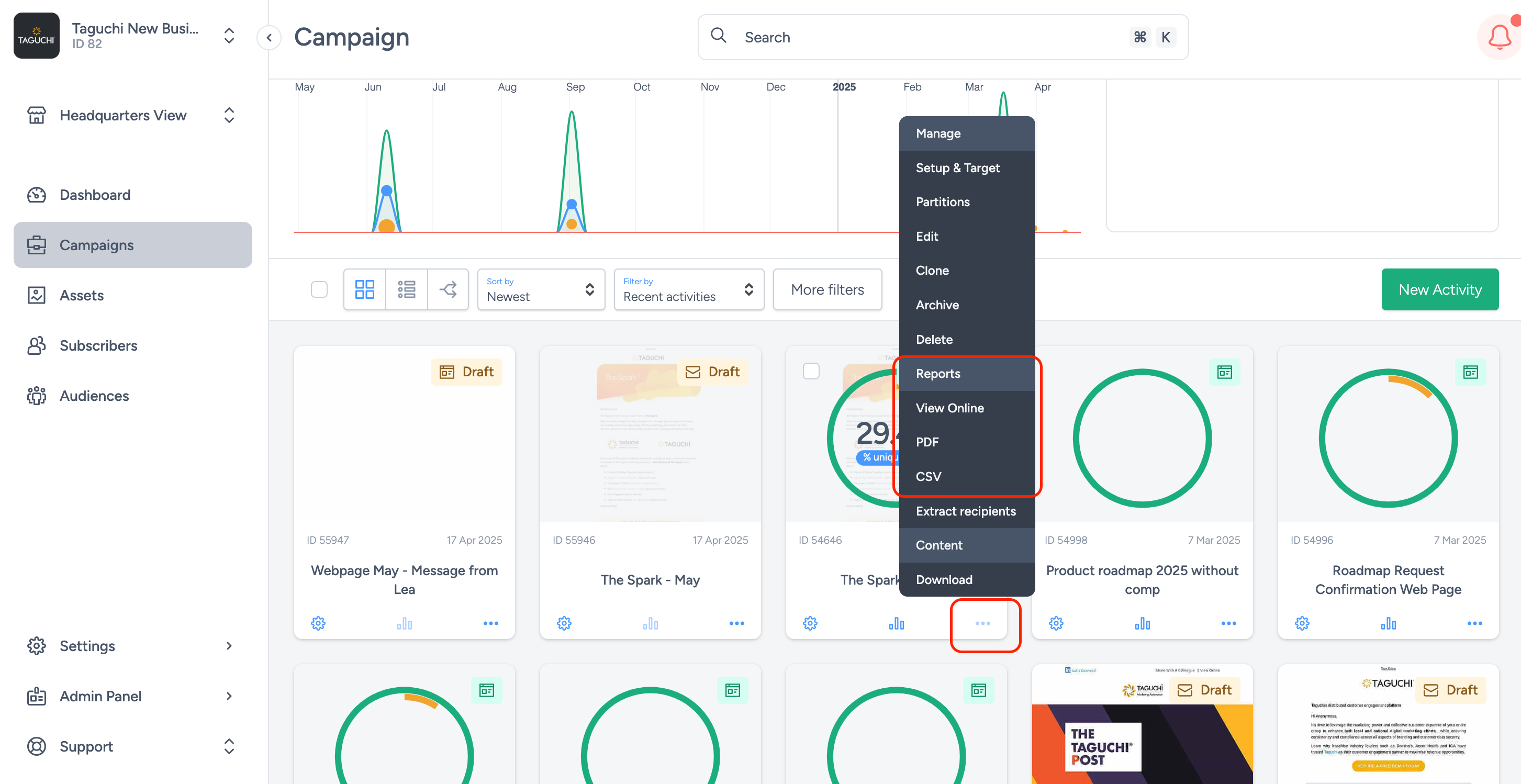The width and height of the screenshot is (1521, 784).
Task: Expand the Admin Panel submenu
Action: (229, 696)
